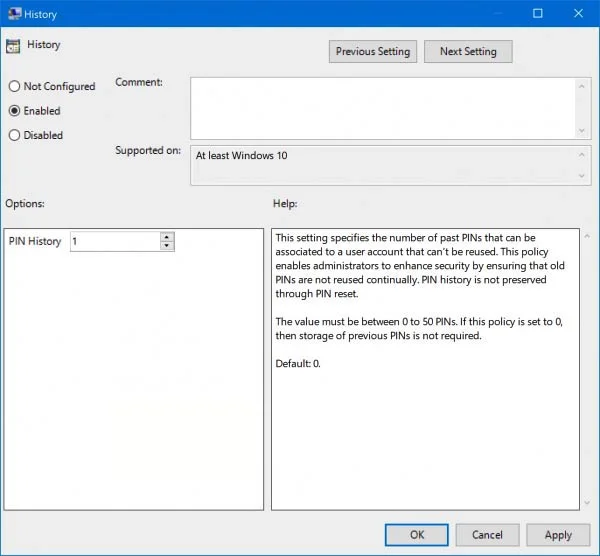Click the History policy setting icon
The image size is (600, 556).
point(13,46)
